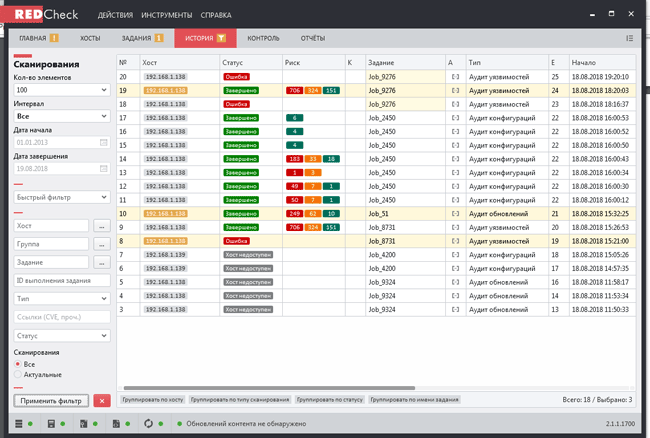The width and height of the screenshot is (650, 438).
Task: Open calendar picker for Дата начала
Action: [x=103, y=142]
